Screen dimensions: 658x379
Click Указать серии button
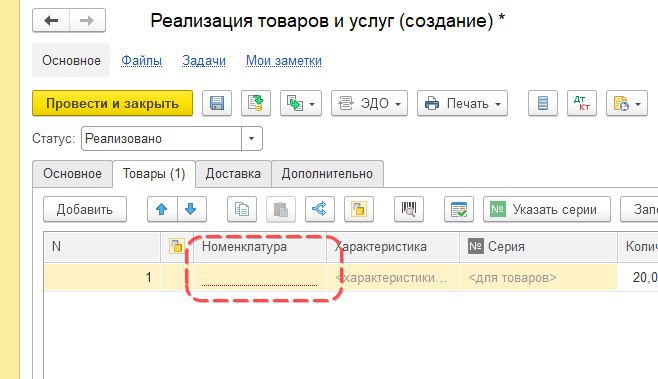tap(547, 209)
